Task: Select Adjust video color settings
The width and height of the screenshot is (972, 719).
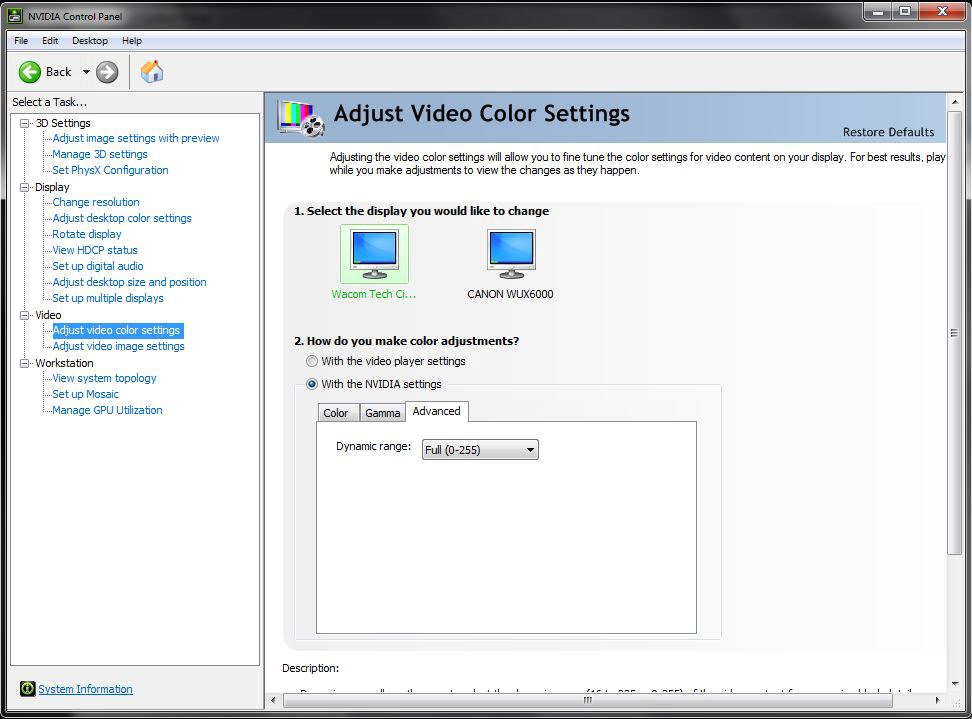Action: click(x=117, y=330)
